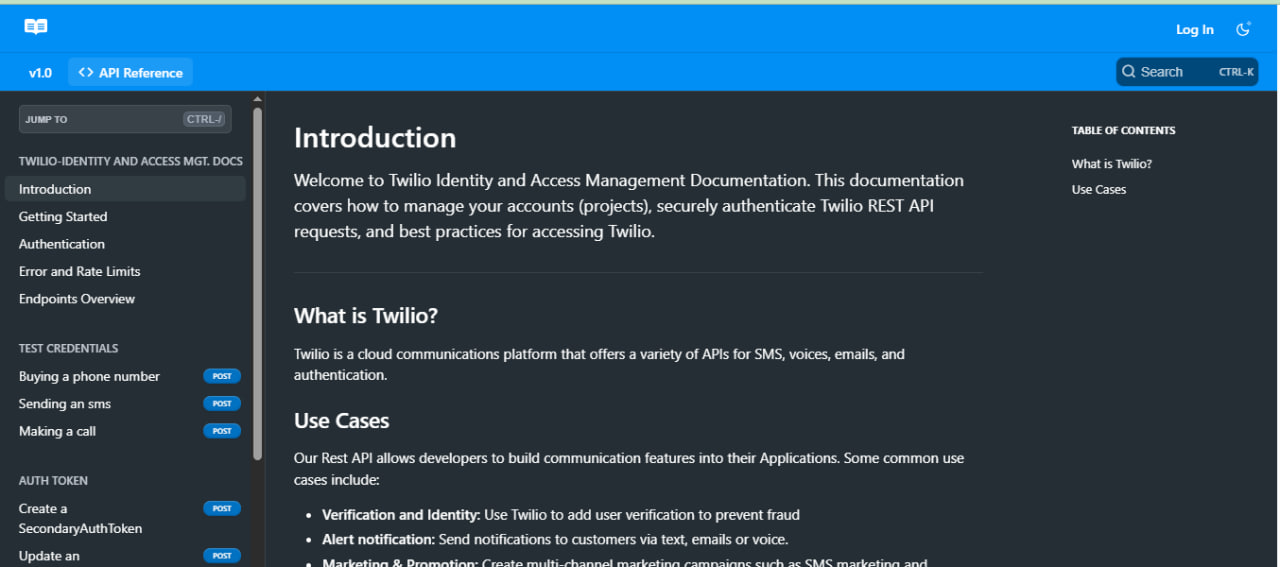
Task: Click the AUTH TOKEN section label
Action: 53,481
